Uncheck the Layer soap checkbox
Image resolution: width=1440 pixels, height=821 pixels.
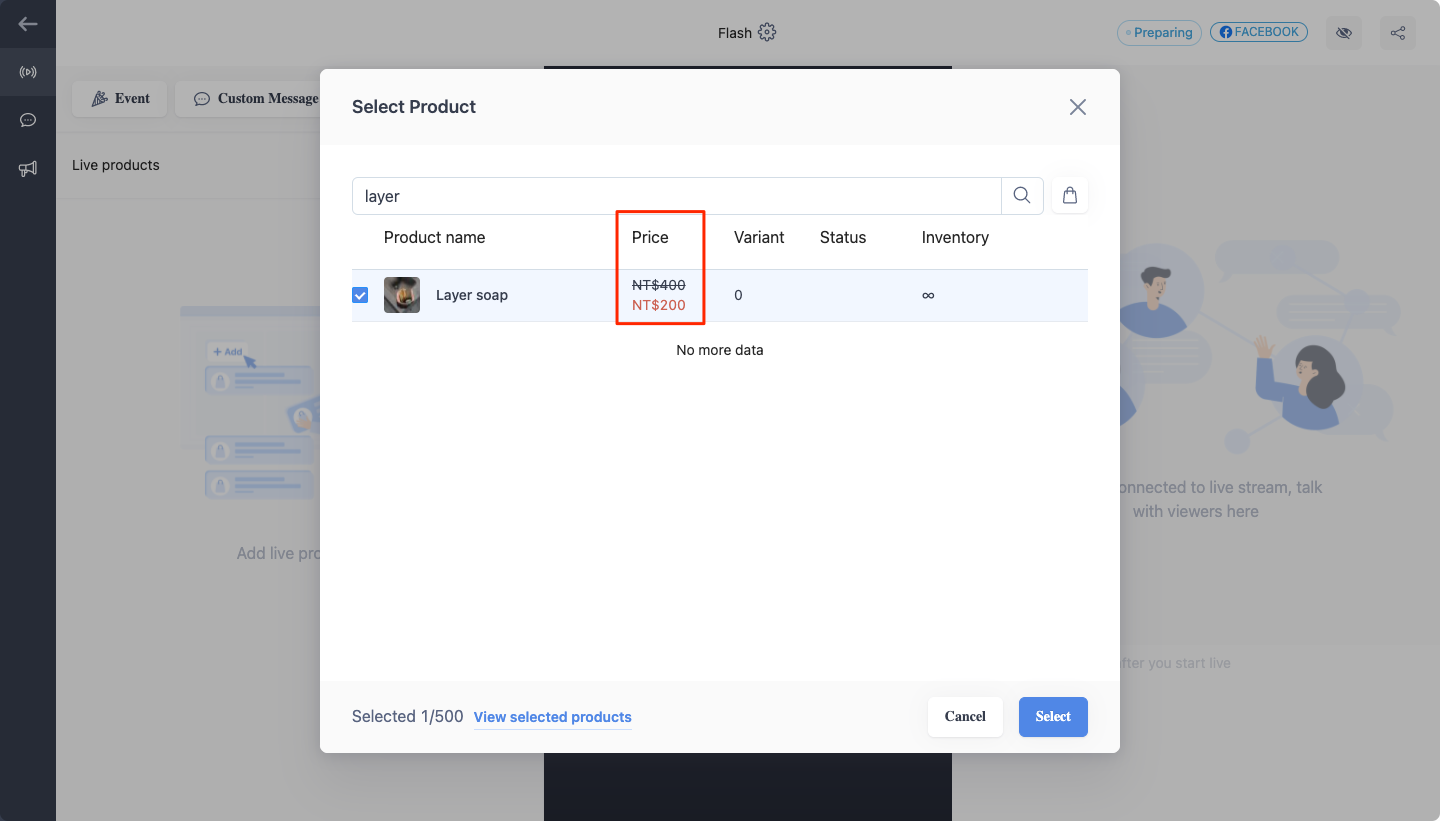pyautogui.click(x=360, y=295)
